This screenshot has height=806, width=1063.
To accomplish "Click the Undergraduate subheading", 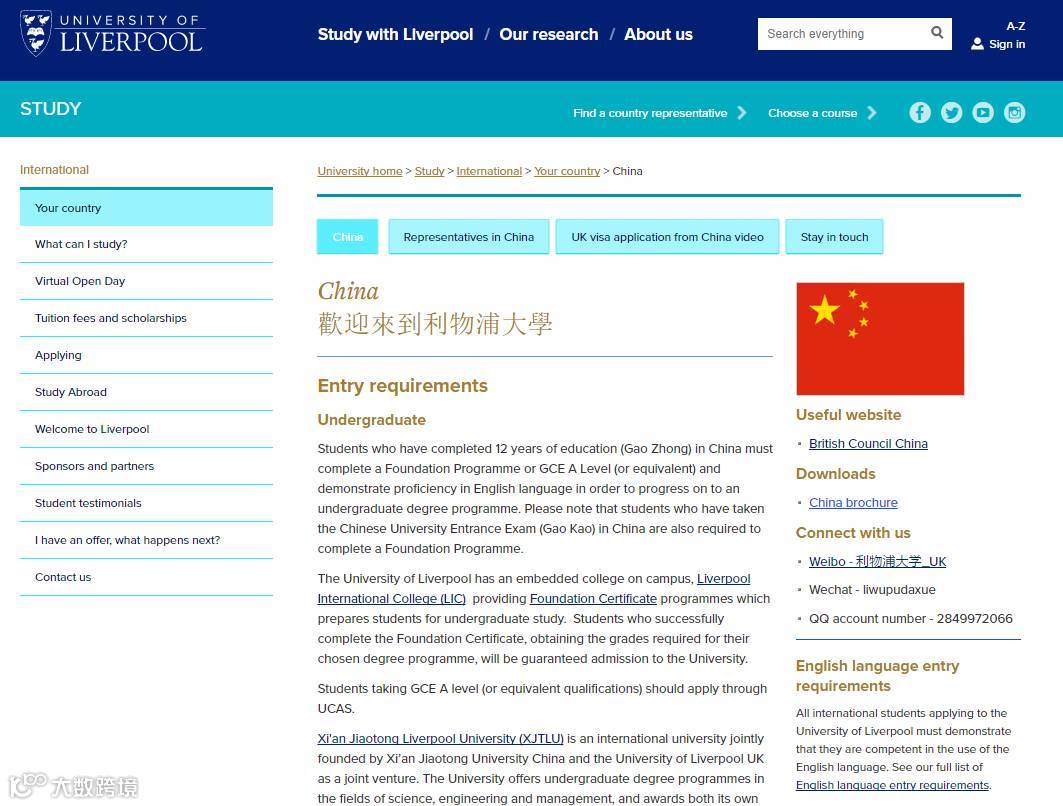I will click(372, 420).
